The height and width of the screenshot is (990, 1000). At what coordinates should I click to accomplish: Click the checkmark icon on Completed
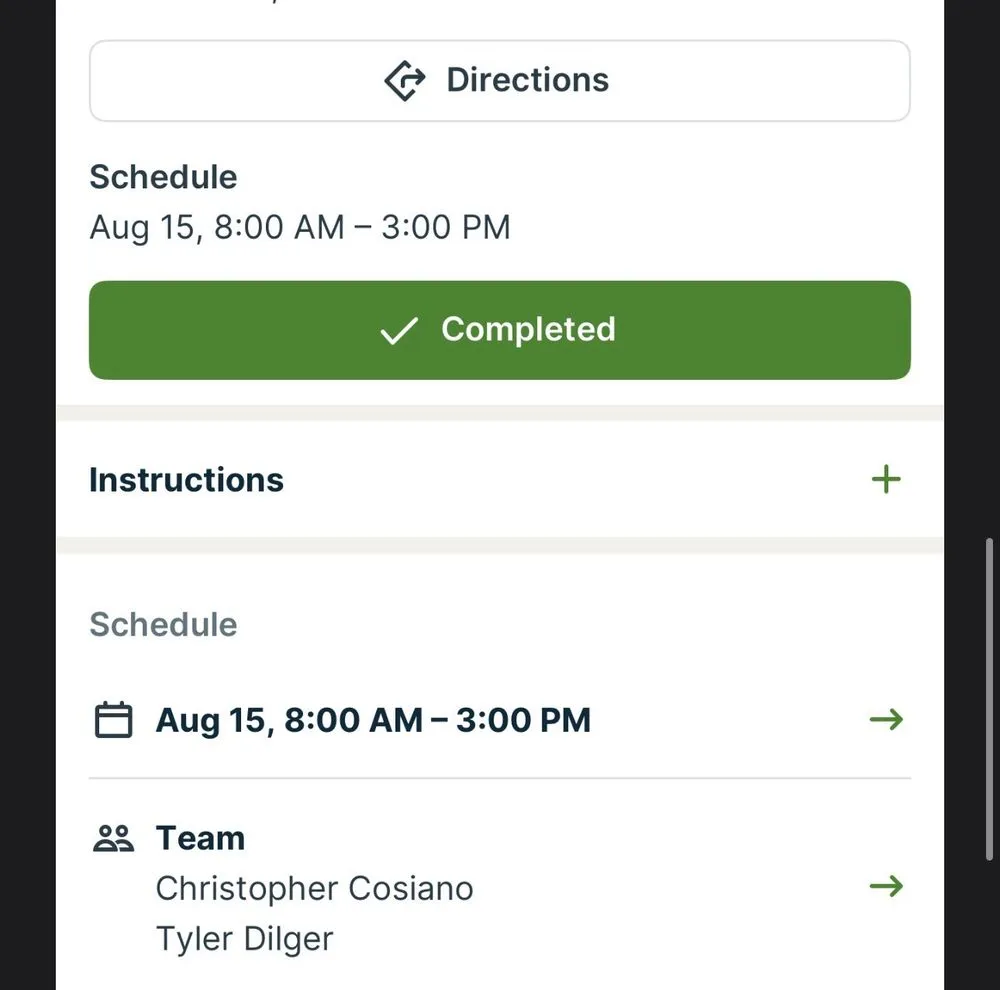pyautogui.click(x=398, y=331)
